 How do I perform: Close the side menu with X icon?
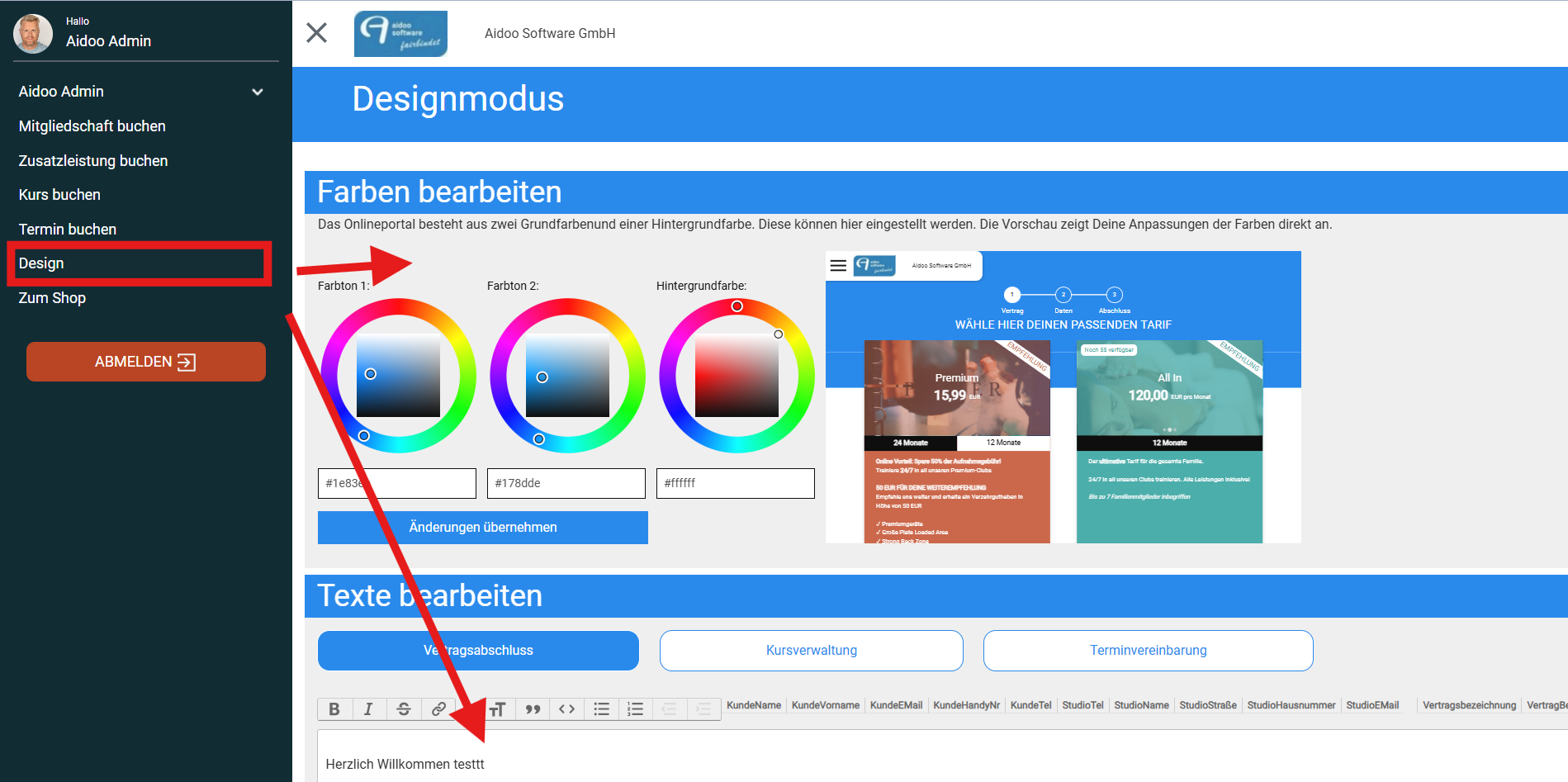(317, 33)
